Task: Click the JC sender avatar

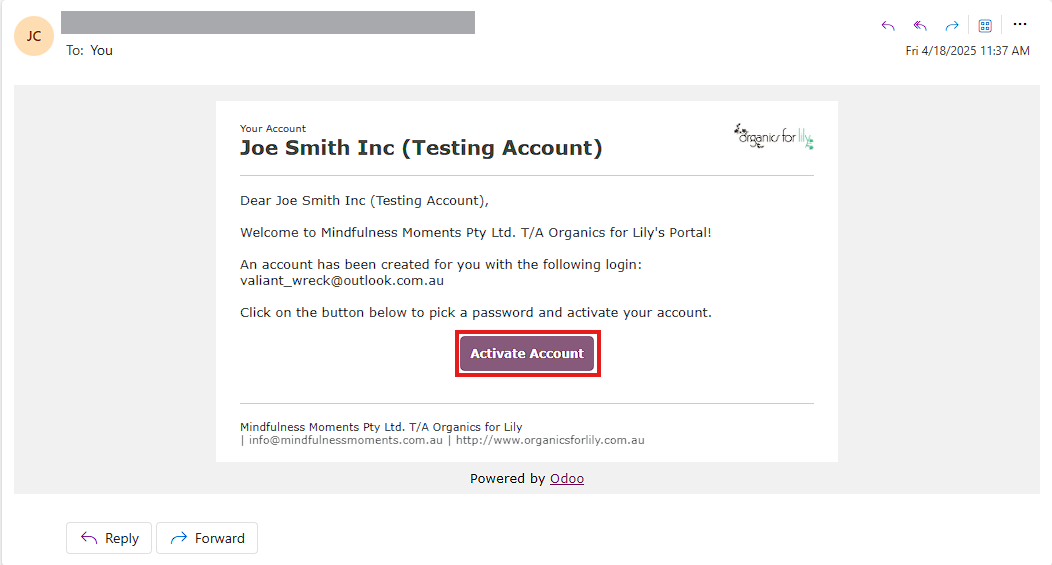Action: (x=34, y=36)
